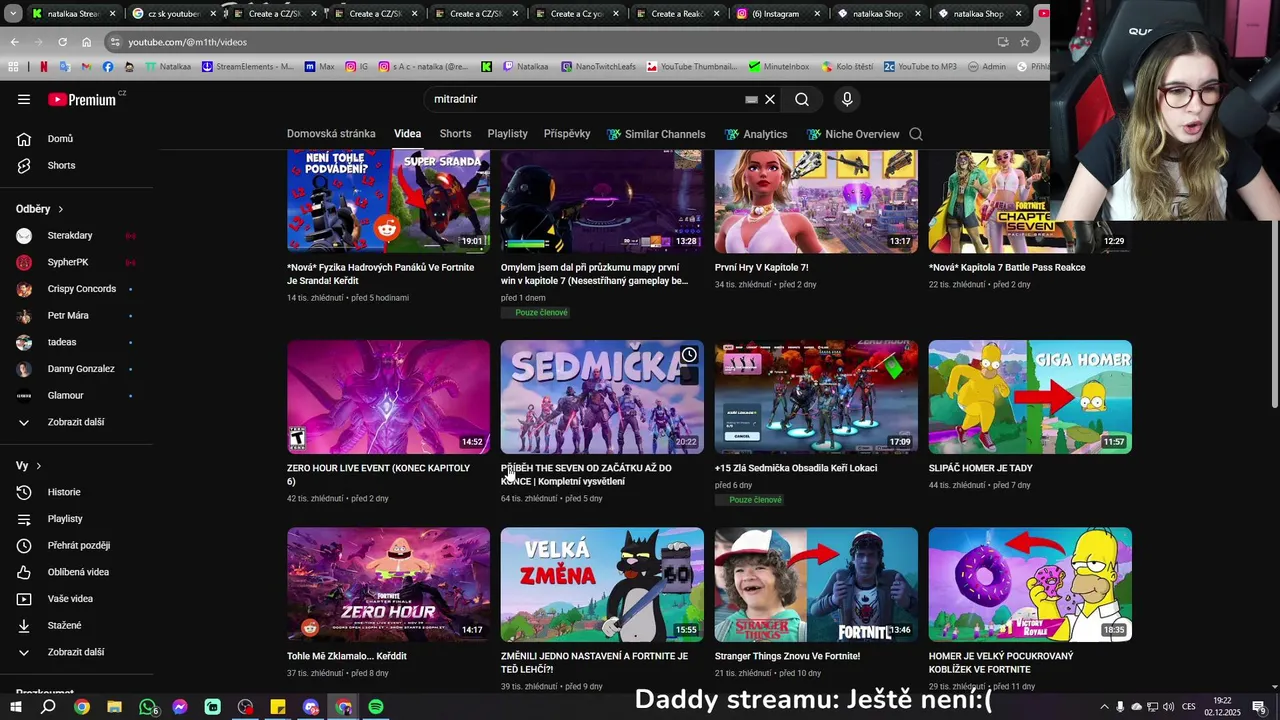This screenshot has width=1280, height=720.
Task: Show hidden system tray icons
Action: click(x=1104, y=707)
